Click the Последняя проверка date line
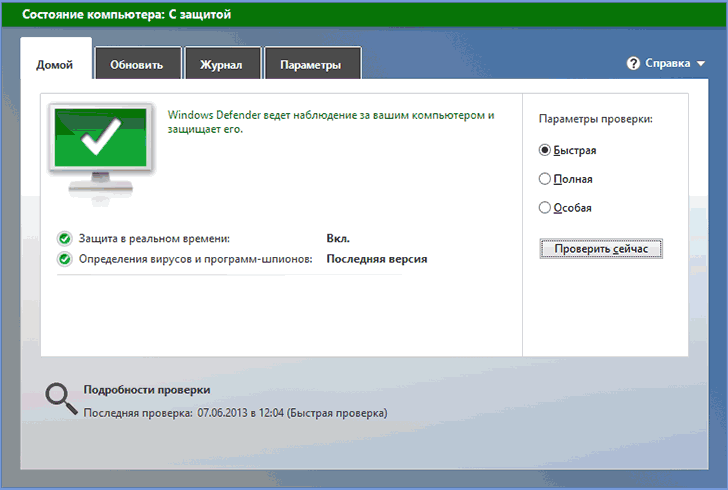728x490 pixels. point(235,413)
